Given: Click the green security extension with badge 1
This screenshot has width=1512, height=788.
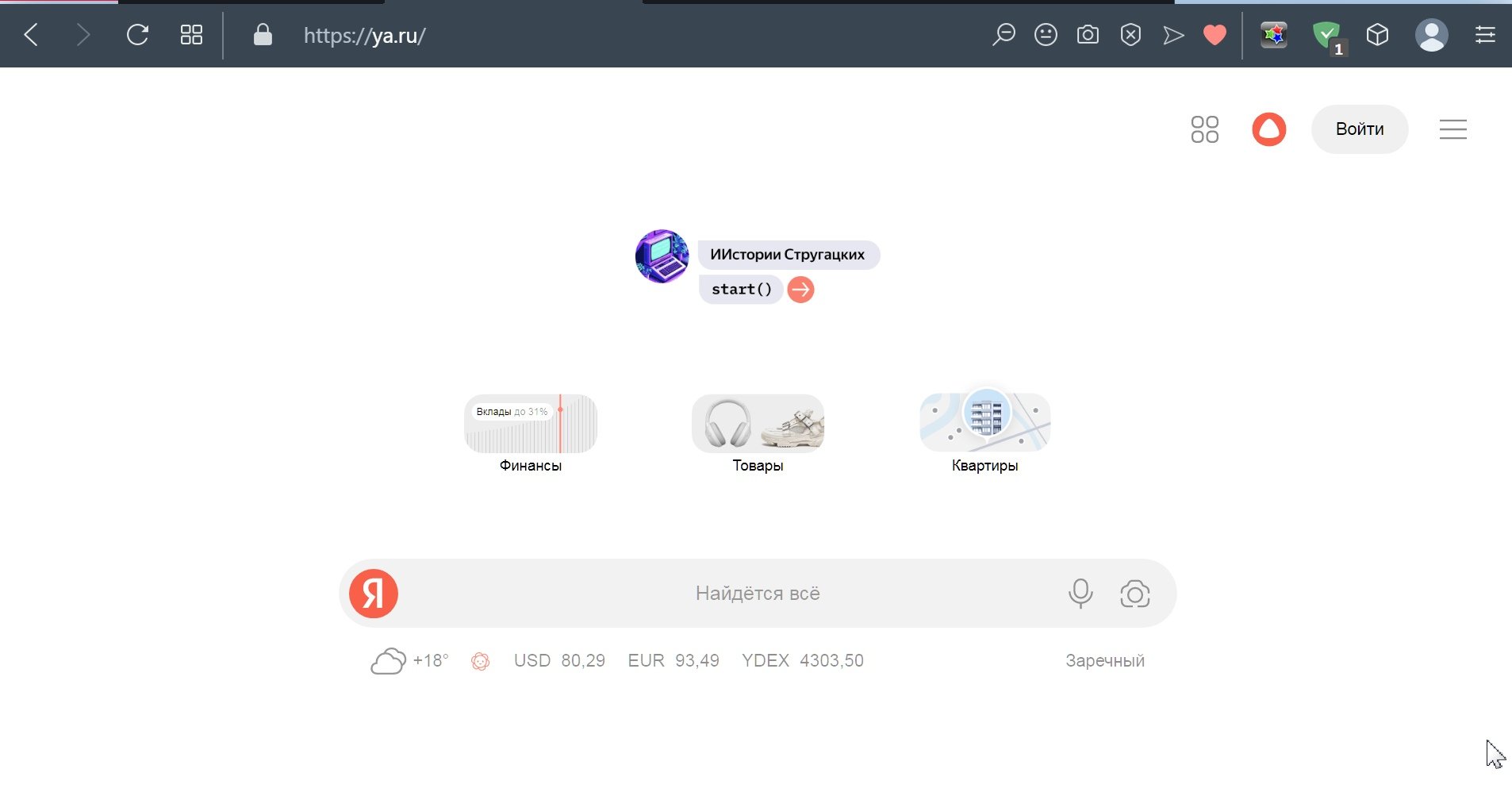Looking at the screenshot, I should pos(1326,35).
